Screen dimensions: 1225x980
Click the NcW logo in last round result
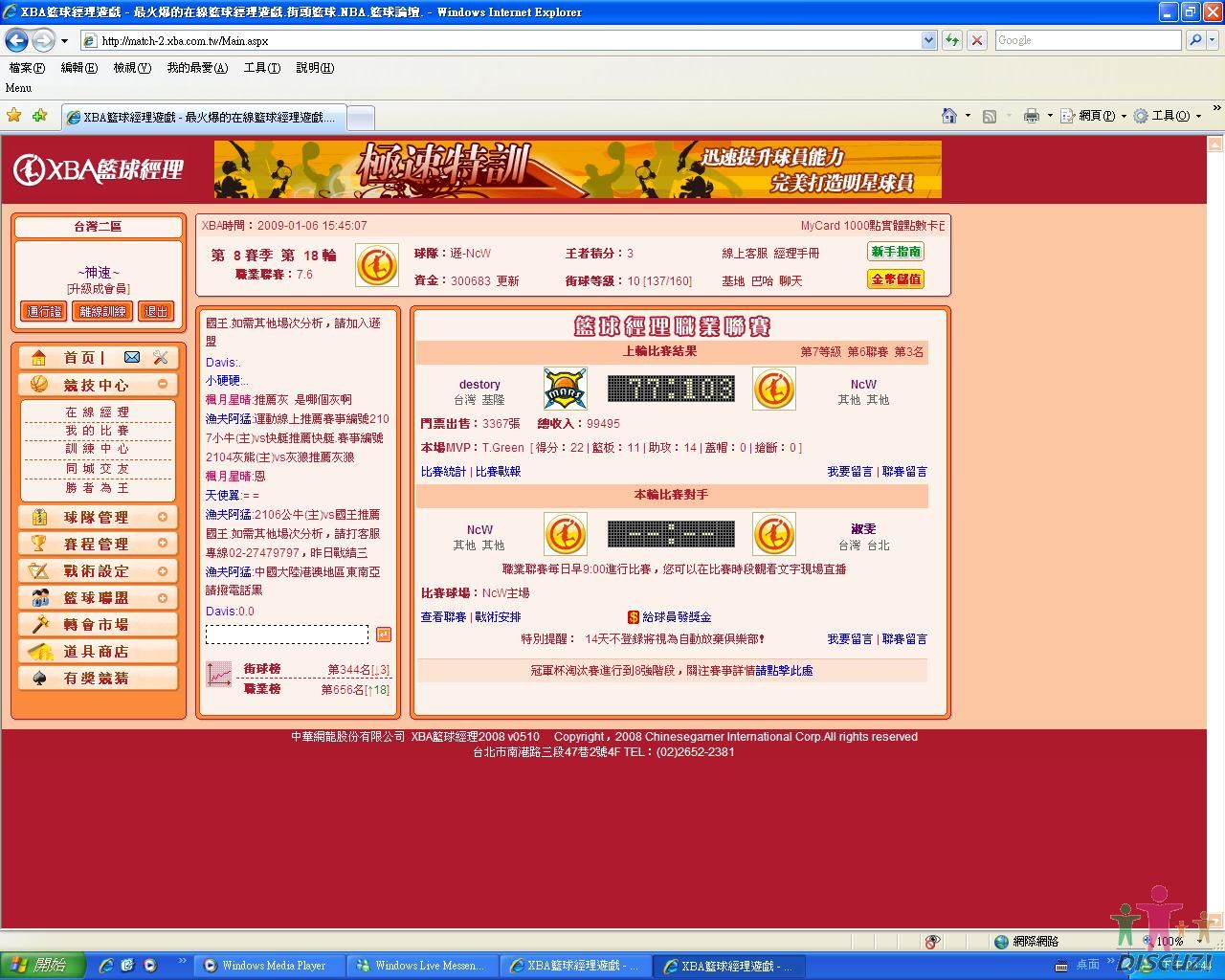pos(774,389)
